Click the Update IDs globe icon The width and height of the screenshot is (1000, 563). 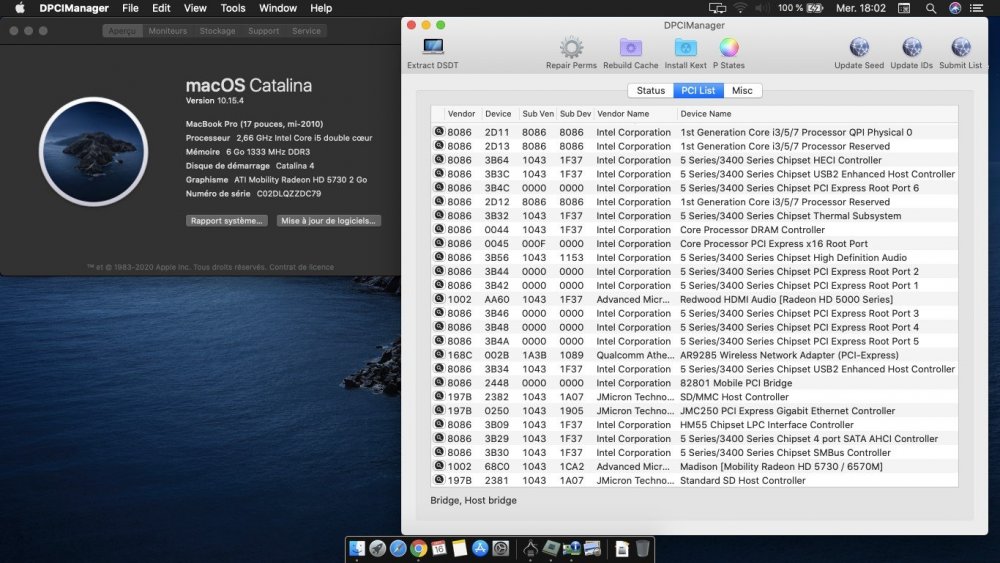(911, 47)
